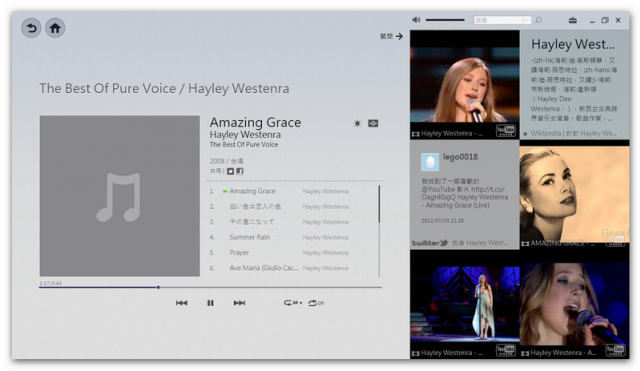Click the progress bar playhead knob
Viewport: 640px width, 371px height.
[x=158, y=287]
